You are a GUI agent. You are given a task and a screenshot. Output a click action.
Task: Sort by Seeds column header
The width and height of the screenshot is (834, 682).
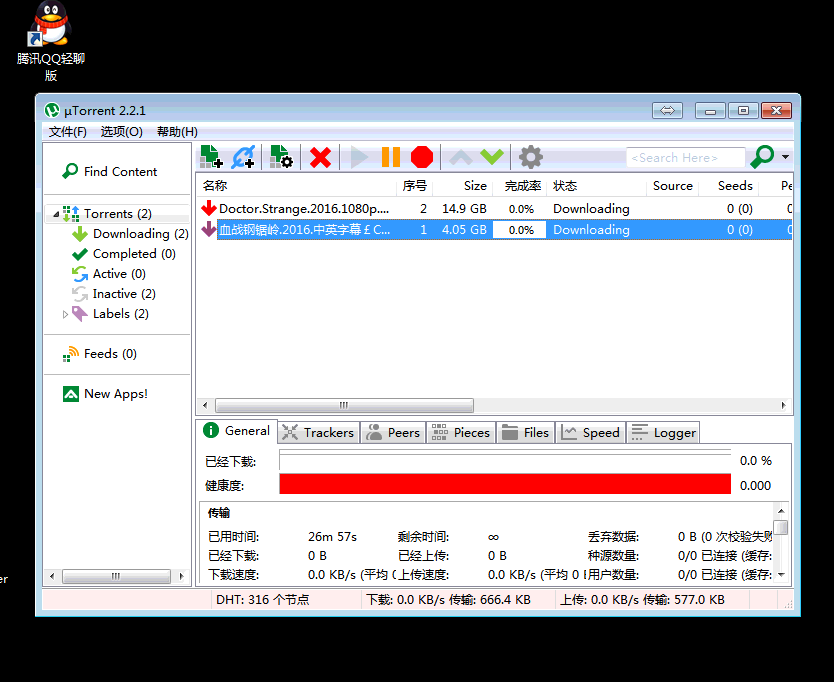click(x=729, y=186)
